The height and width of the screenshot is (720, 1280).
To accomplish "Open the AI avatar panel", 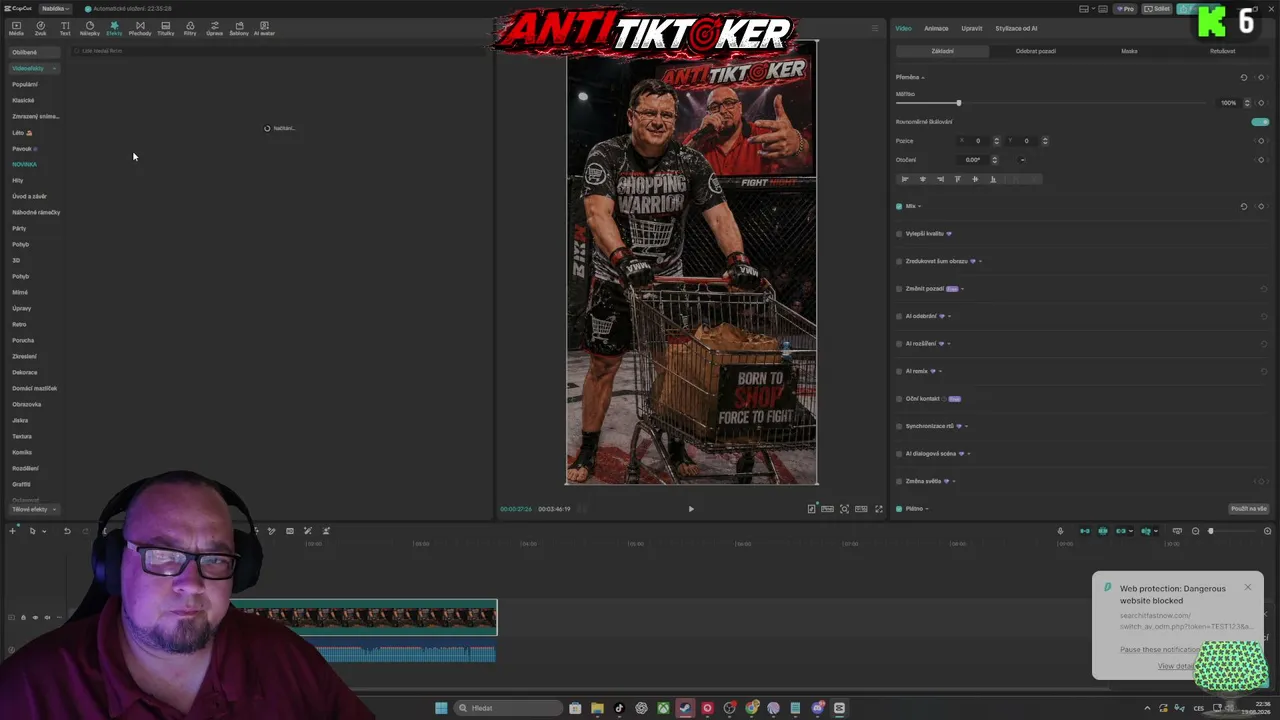I will click(x=264, y=28).
